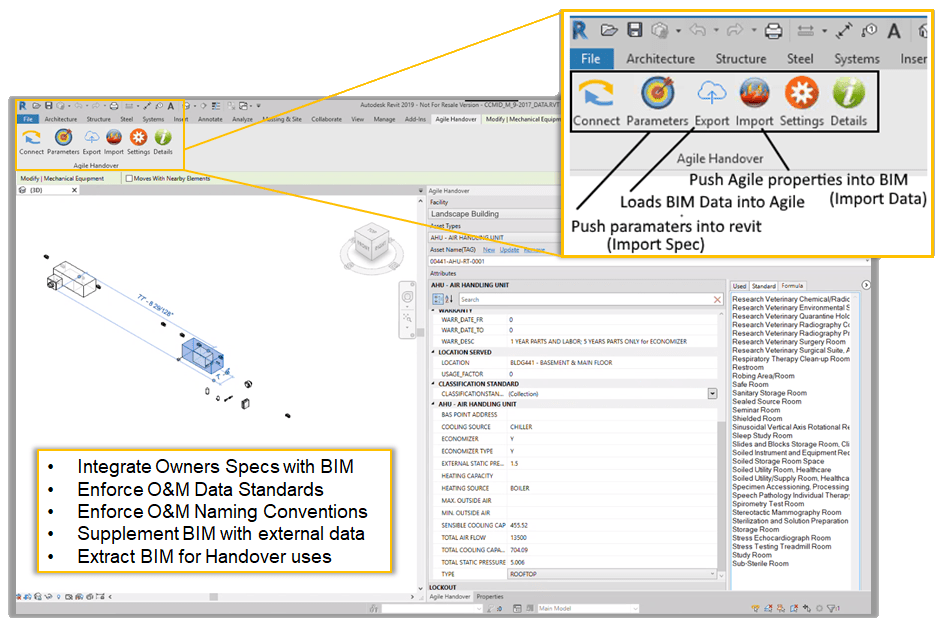Click Revit 'R' logo in enlarged callout
This screenshot has height=626, width=943.
click(580, 30)
